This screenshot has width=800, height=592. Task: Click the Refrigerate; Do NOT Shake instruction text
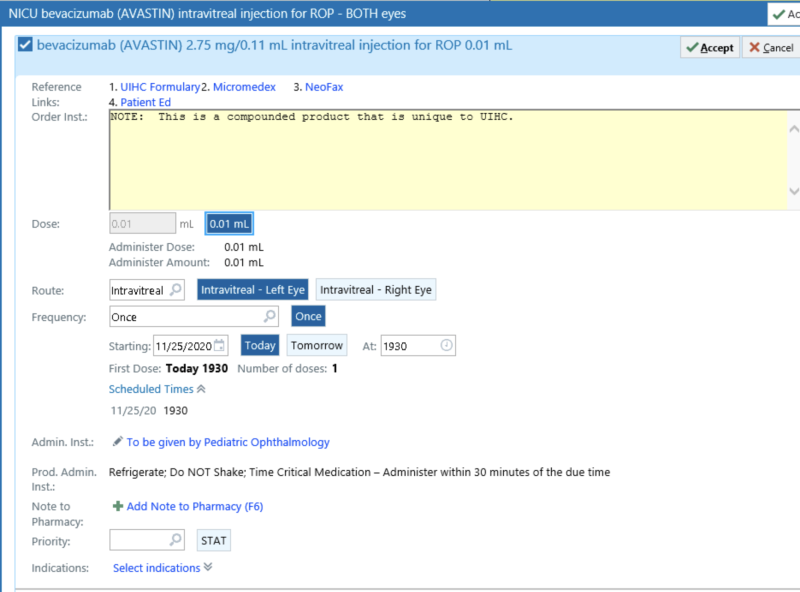359,472
